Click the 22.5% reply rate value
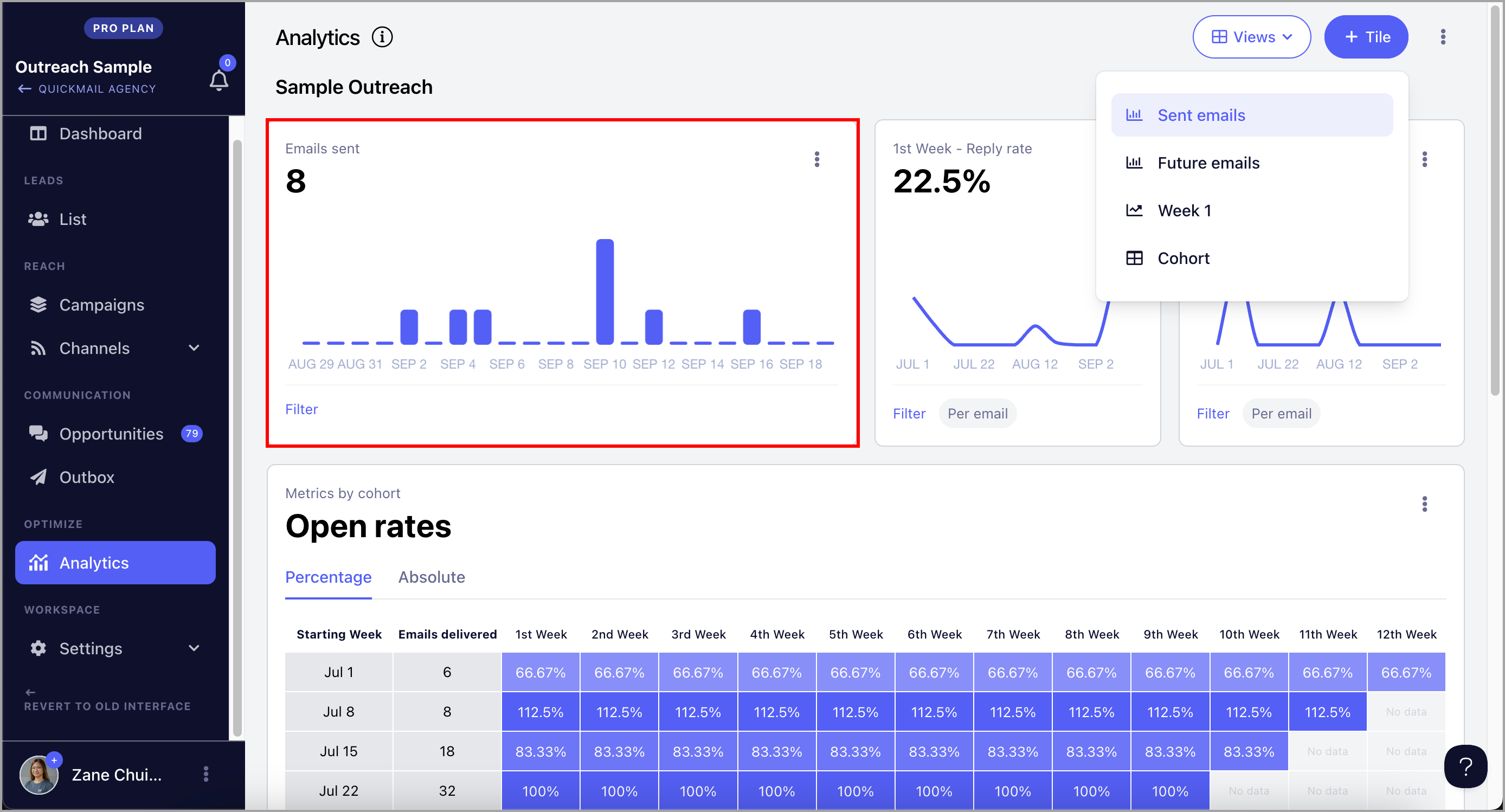 point(942,181)
